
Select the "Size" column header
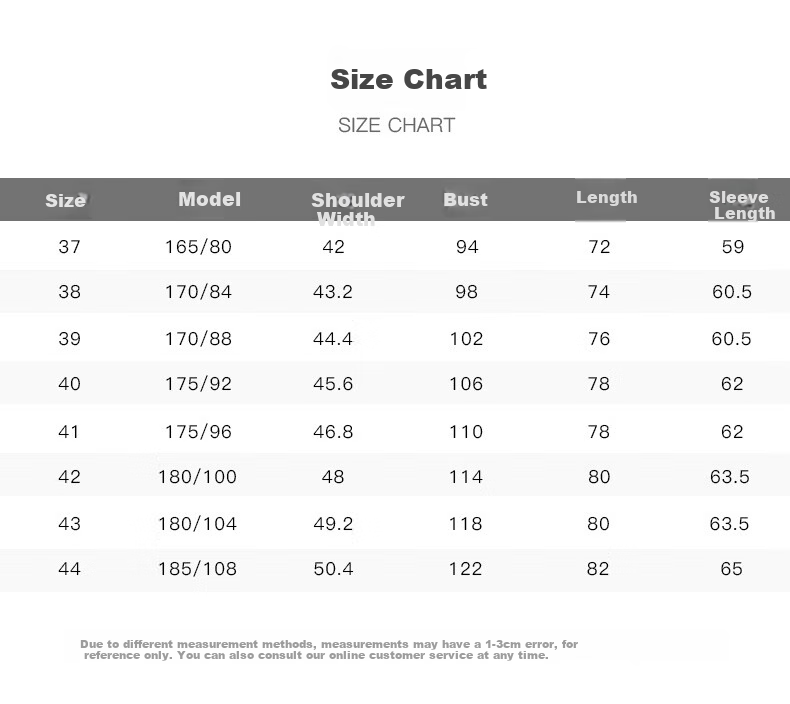click(x=65, y=200)
